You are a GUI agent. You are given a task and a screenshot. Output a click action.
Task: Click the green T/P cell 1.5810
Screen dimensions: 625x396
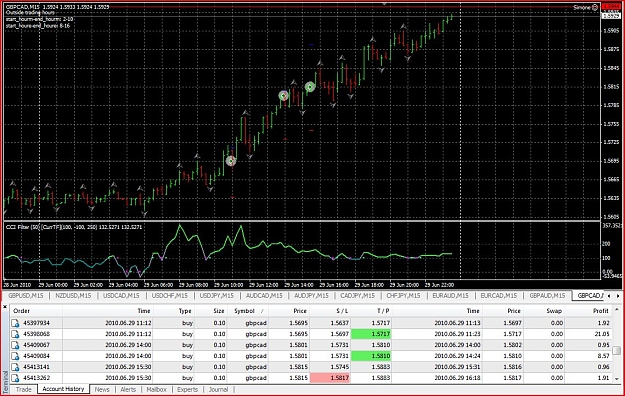[371, 356]
